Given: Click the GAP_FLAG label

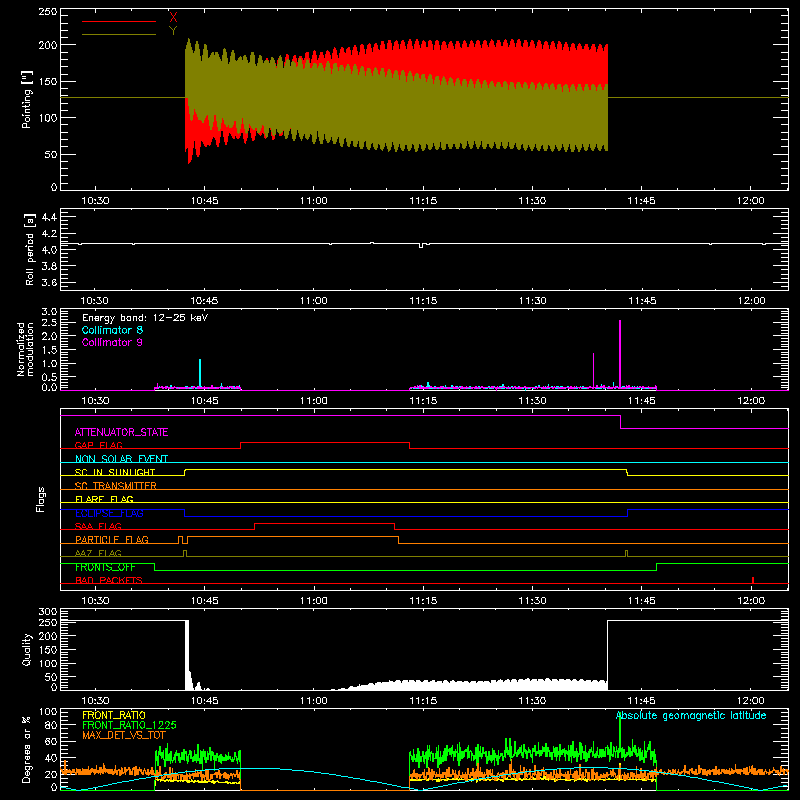Looking at the screenshot, I should point(98,445).
